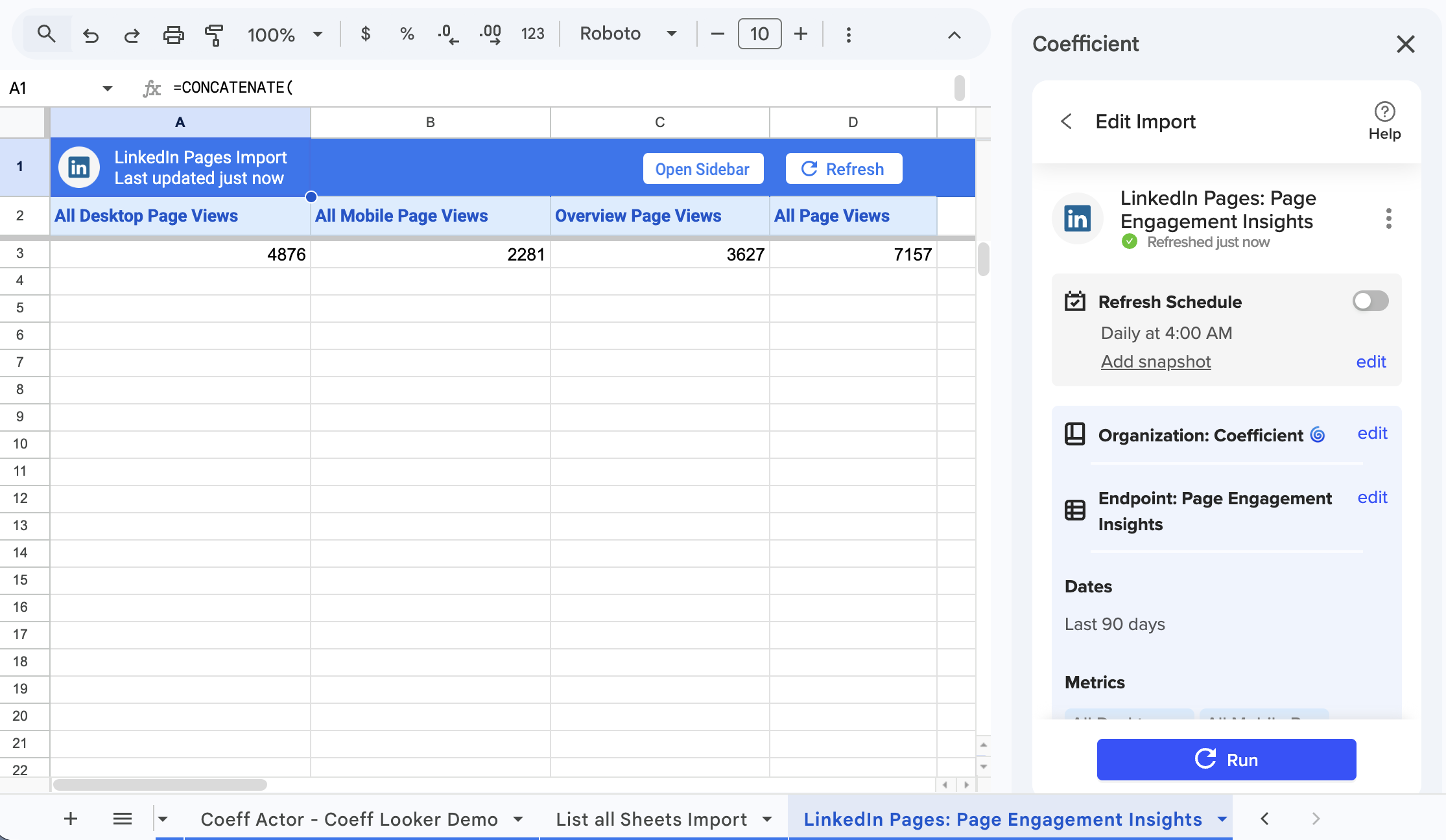Open the import's three-dot options menu
The width and height of the screenshot is (1446, 840).
click(x=1388, y=218)
